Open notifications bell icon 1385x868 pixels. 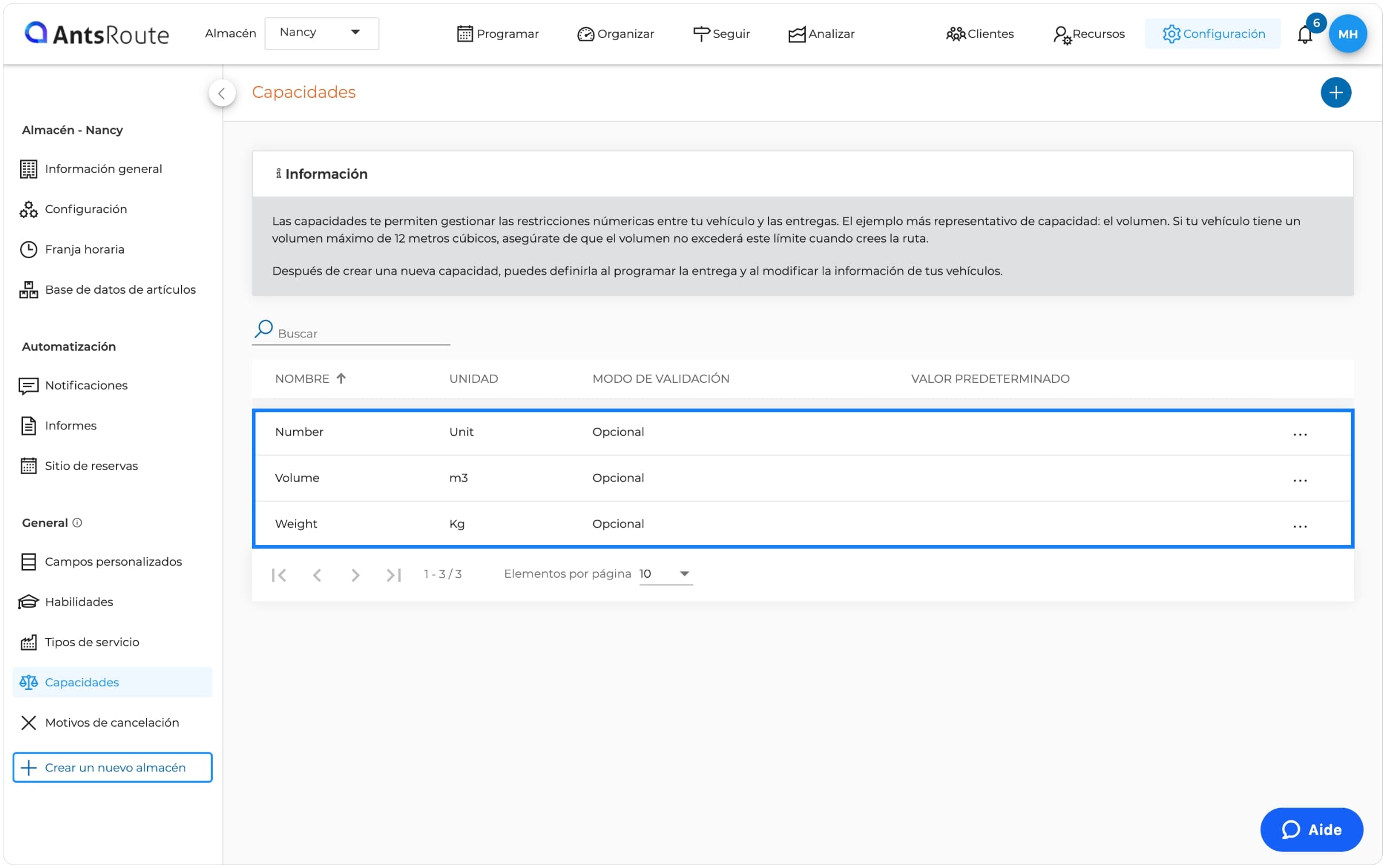coord(1305,34)
